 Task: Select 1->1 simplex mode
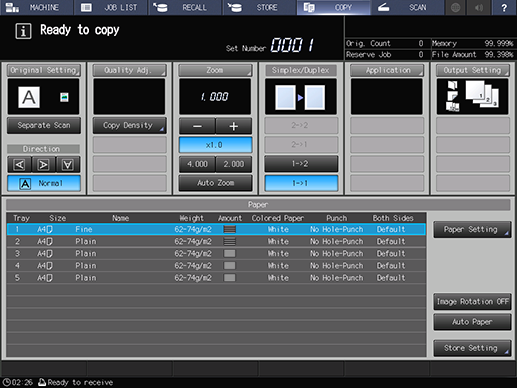[x=301, y=183]
